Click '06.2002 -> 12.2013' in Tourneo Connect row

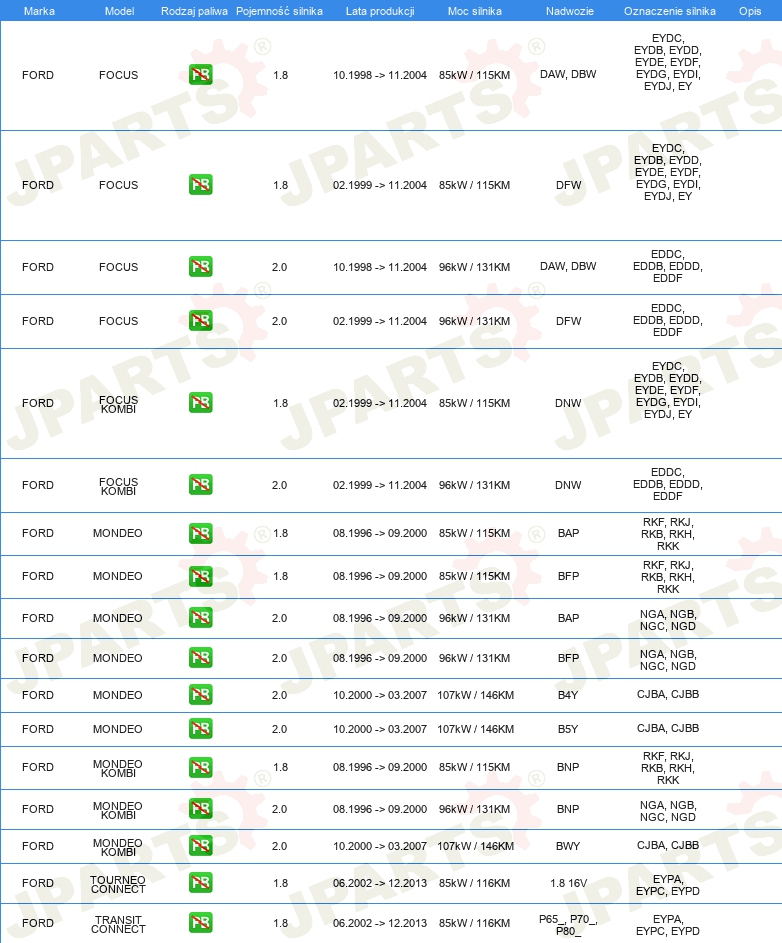pos(380,883)
